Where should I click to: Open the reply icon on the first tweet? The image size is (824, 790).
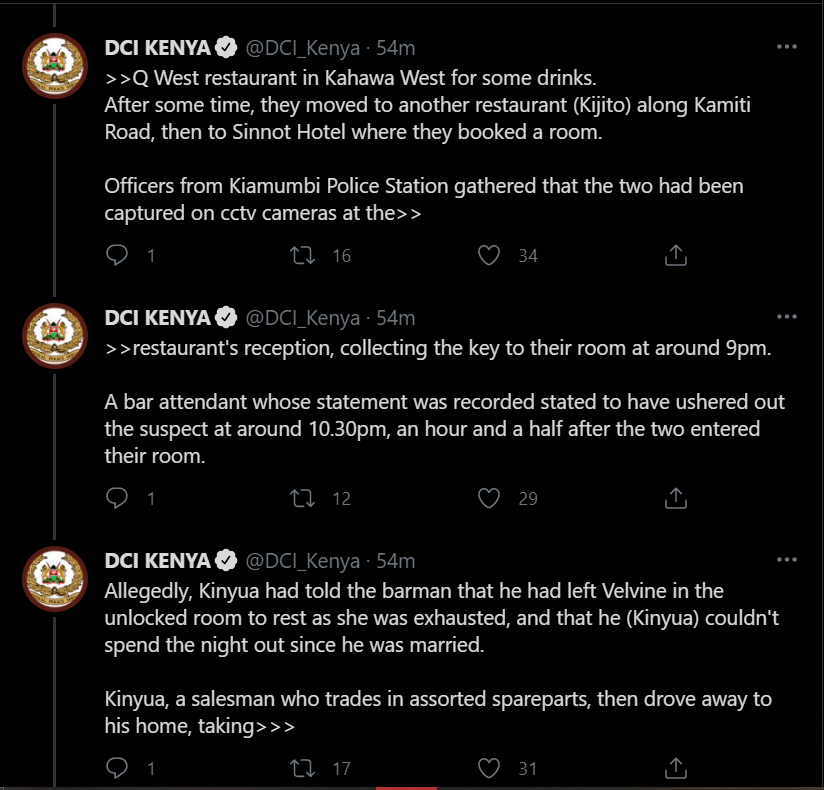point(117,255)
